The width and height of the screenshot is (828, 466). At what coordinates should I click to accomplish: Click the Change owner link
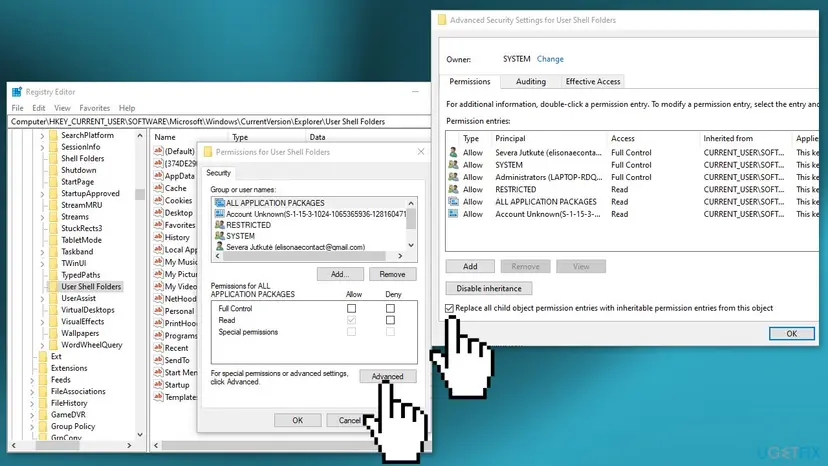coord(550,59)
